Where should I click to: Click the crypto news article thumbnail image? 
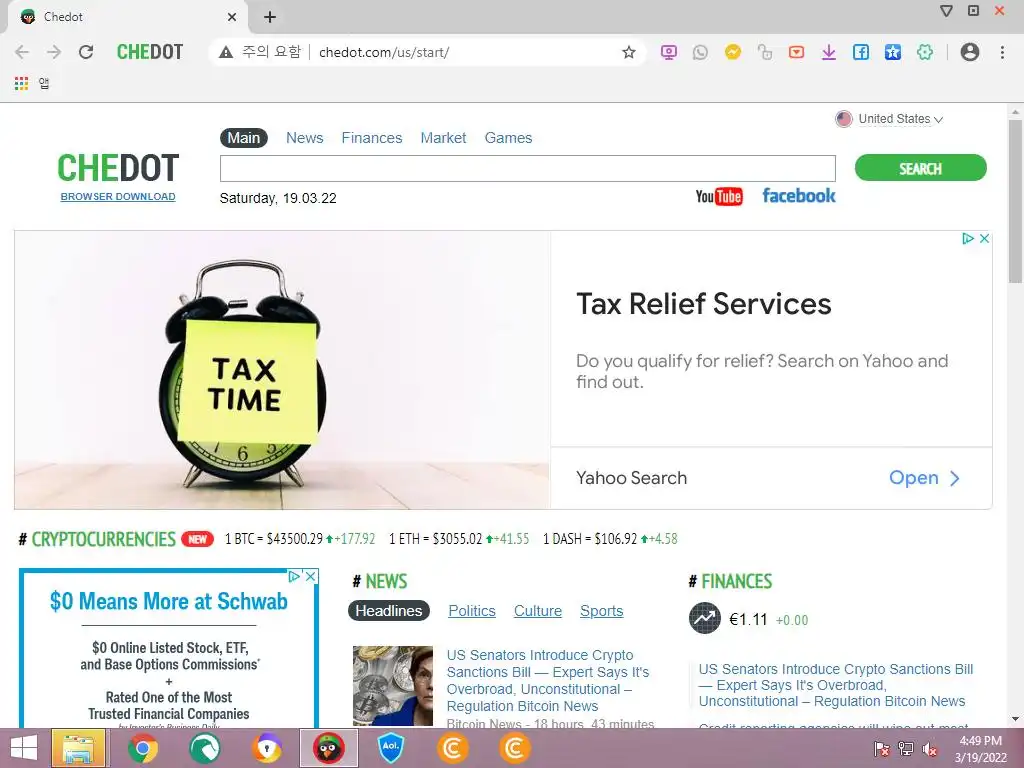[x=392, y=686]
